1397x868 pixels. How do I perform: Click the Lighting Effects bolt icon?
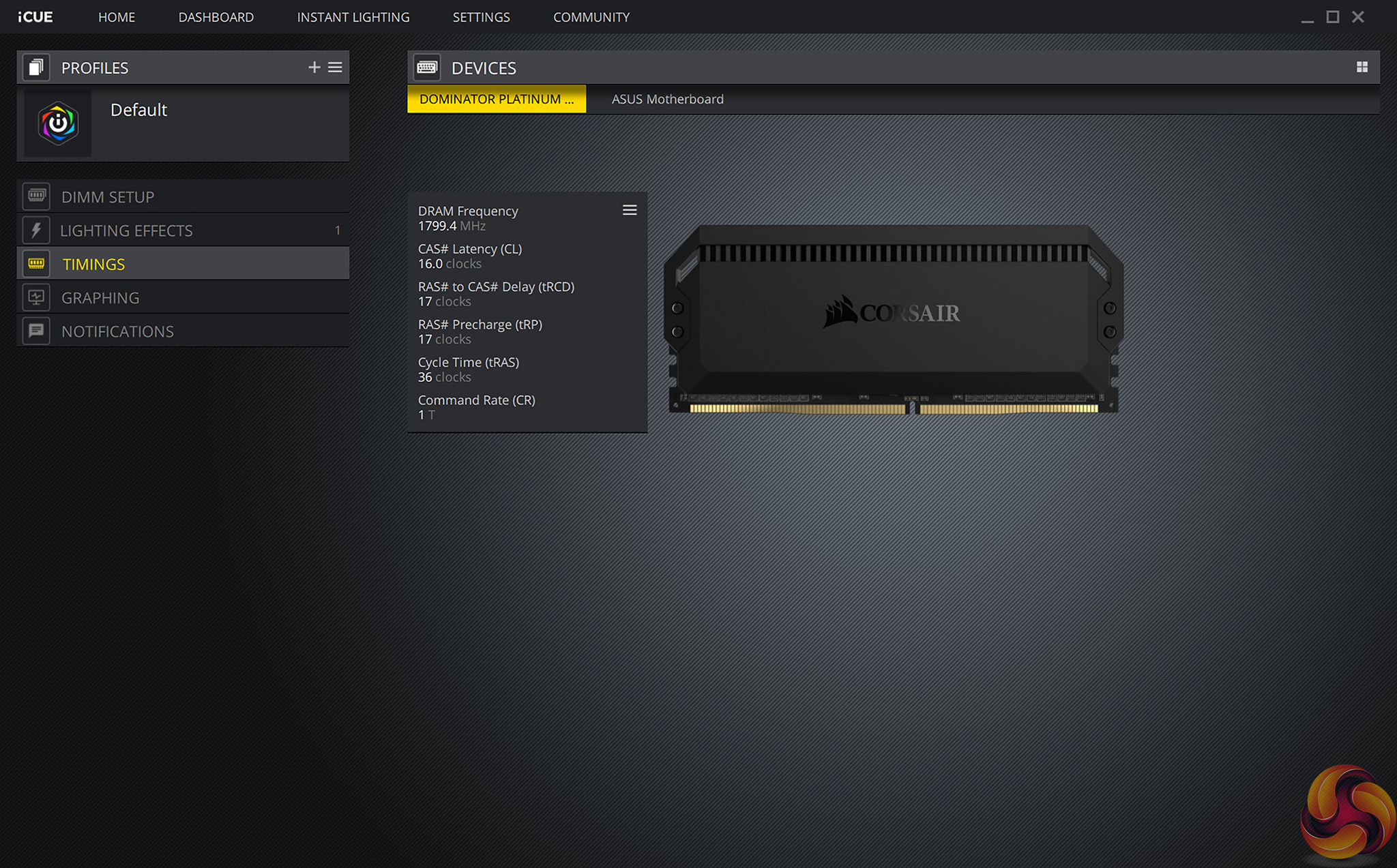(36, 230)
